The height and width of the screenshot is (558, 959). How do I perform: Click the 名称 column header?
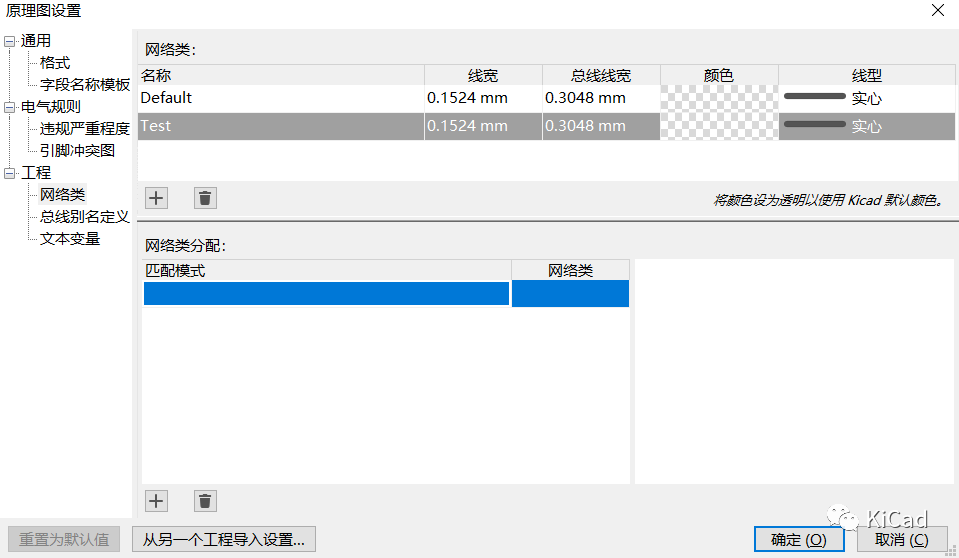[281, 75]
